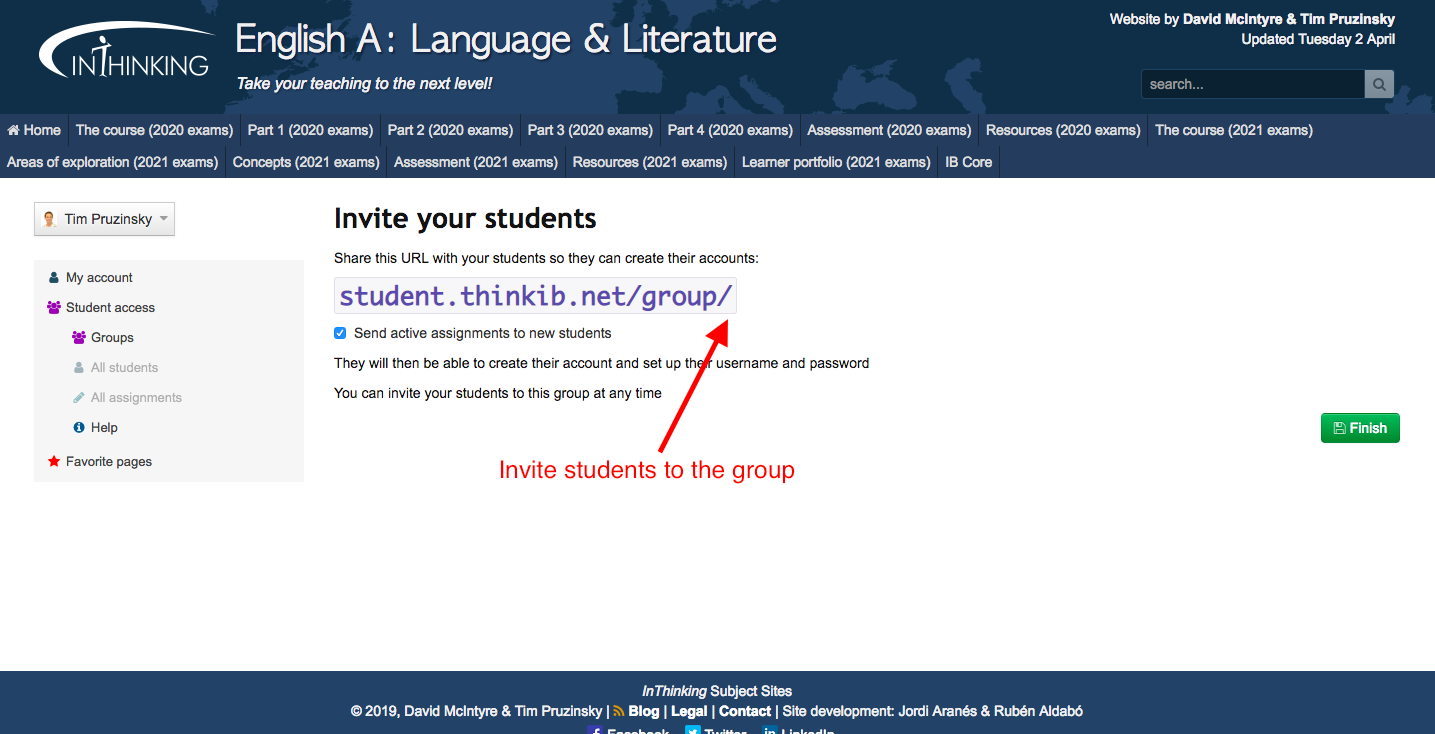Open the Legal footer link
1435x734 pixels.
(x=689, y=712)
